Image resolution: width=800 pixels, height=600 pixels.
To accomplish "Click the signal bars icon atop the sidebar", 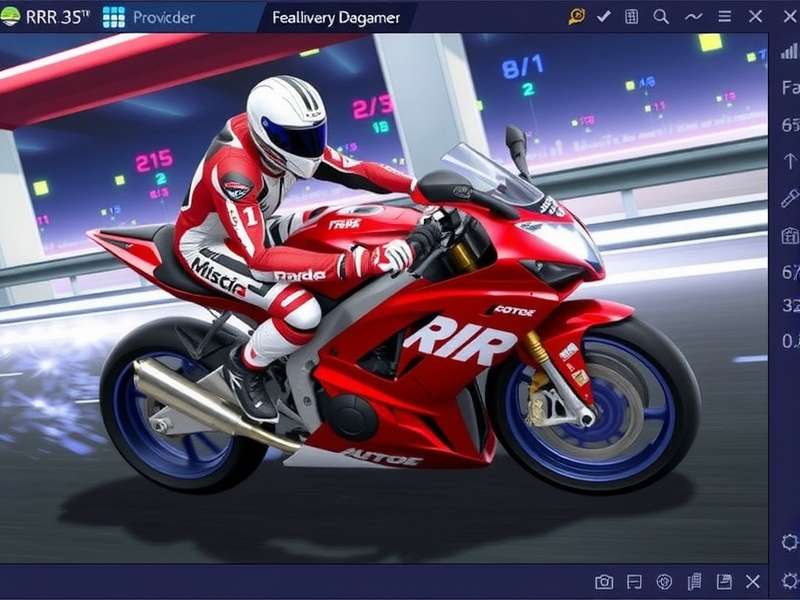I will coord(789,49).
